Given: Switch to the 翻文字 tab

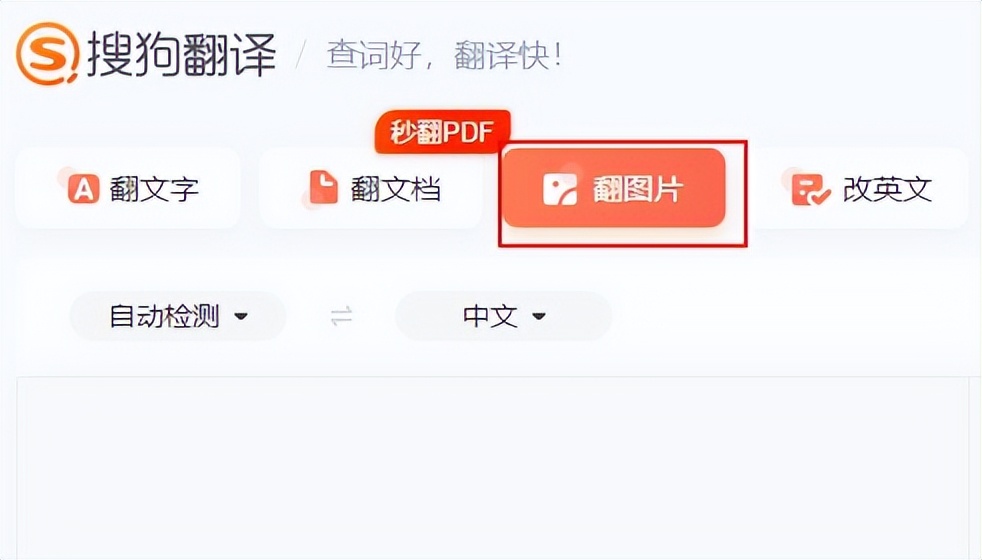Looking at the screenshot, I should click(128, 189).
